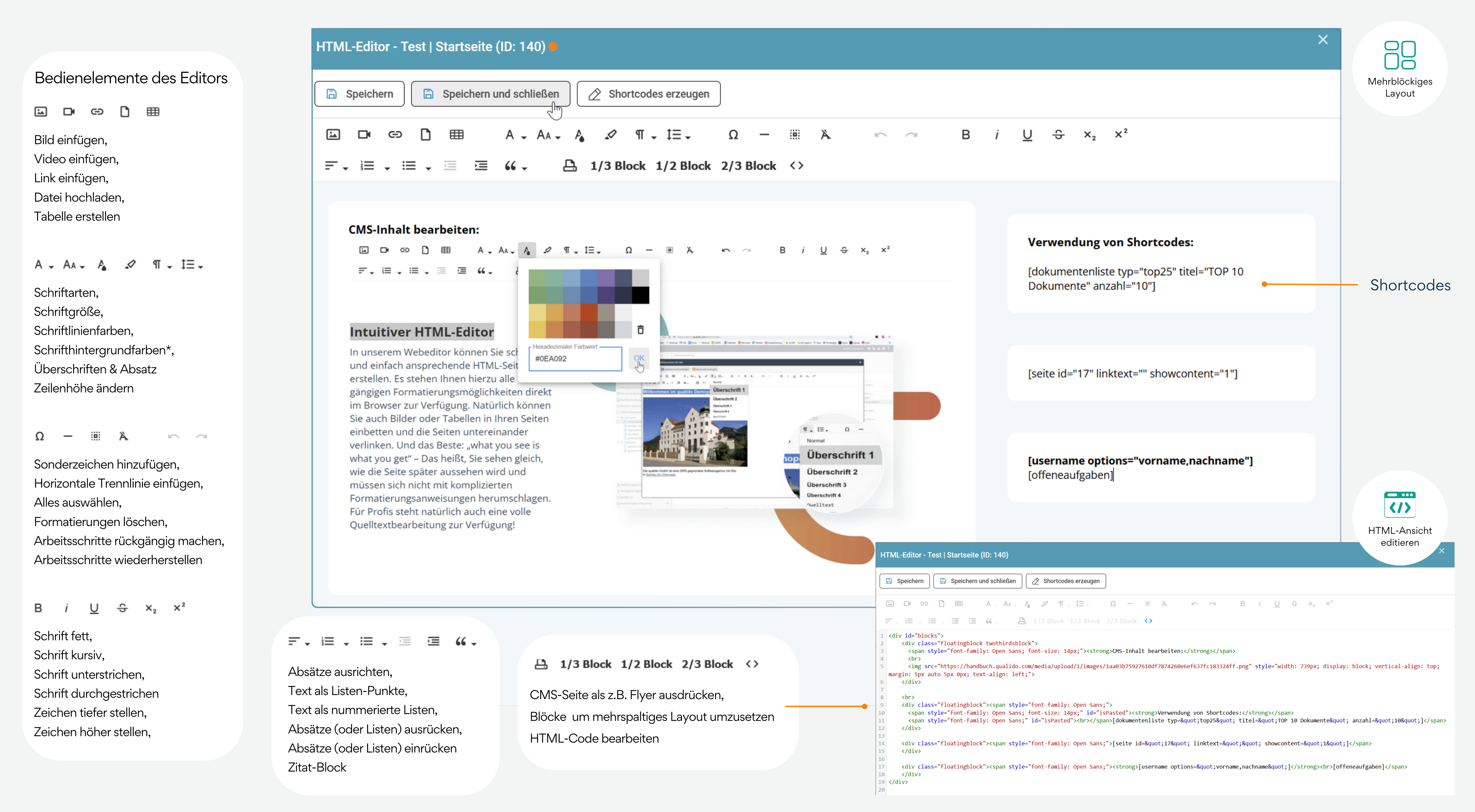Screen dimensions: 1475x812
Task: Toggle strikethrough in main editor toolbar
Action: [1058, 134]
